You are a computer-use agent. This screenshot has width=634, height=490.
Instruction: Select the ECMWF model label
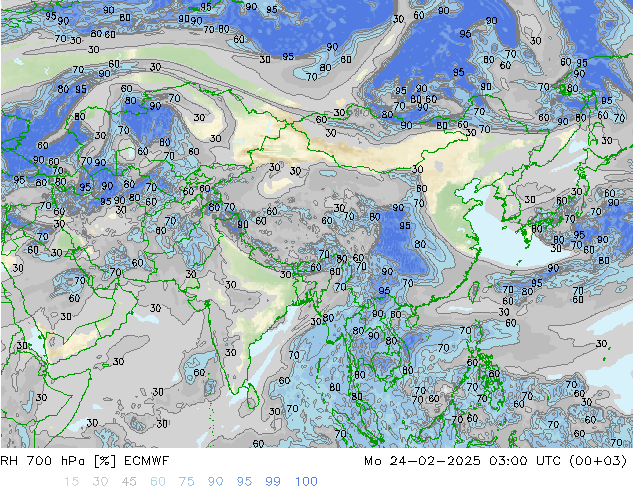[146, 460]
